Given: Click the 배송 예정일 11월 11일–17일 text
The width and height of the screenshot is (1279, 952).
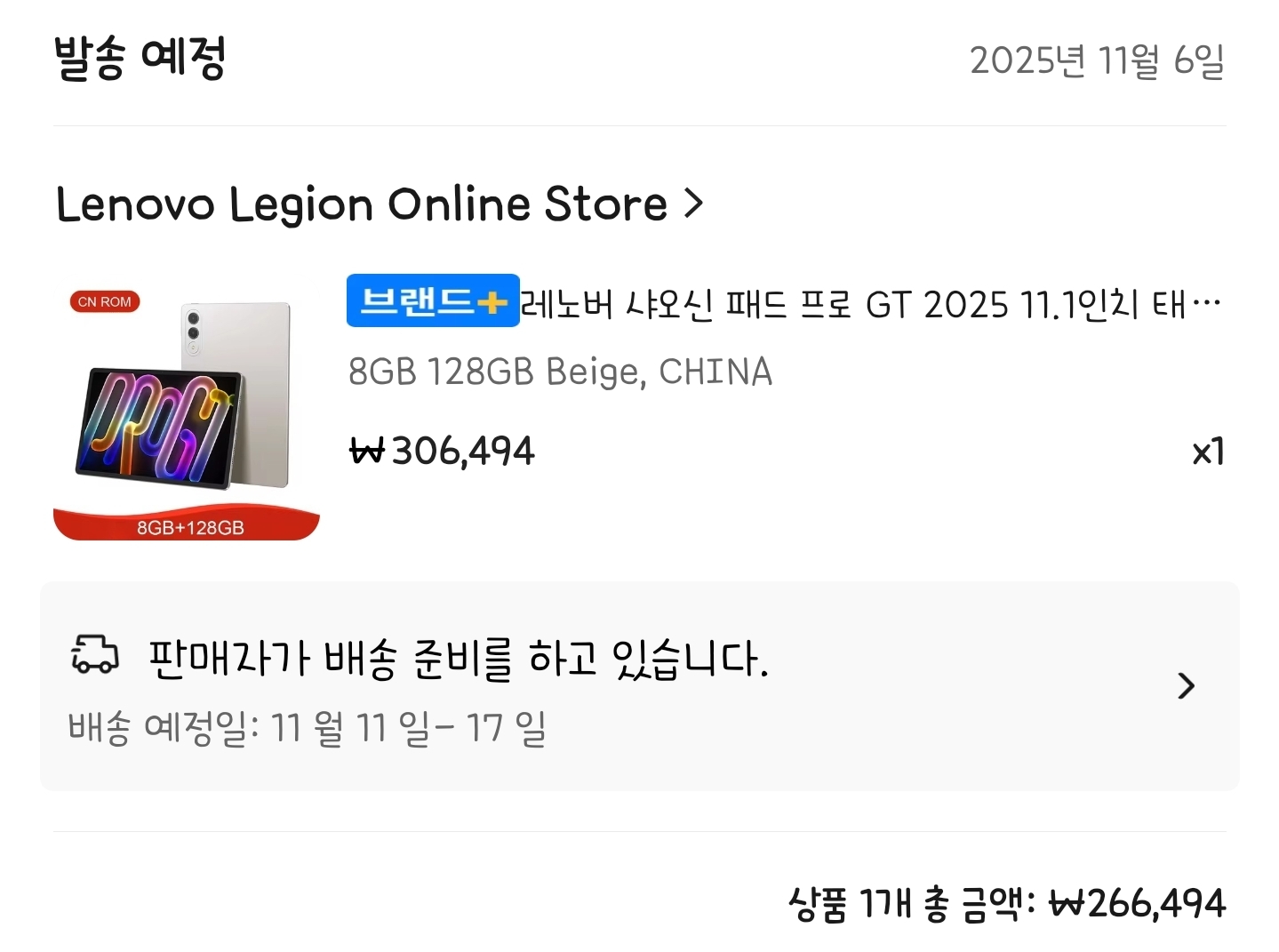Looking at the screenshot, I should click(308, 728).
